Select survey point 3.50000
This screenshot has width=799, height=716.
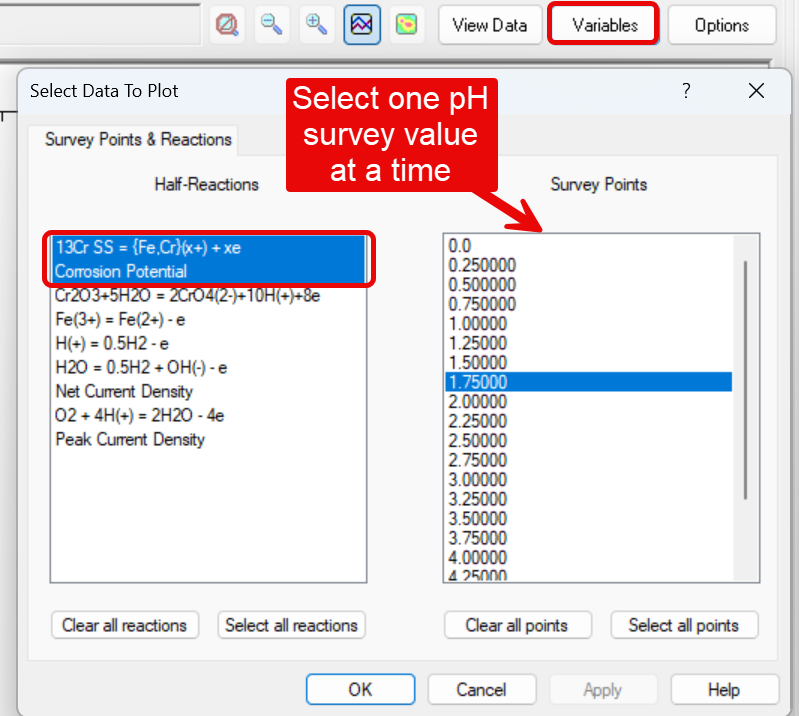pyautogui.click(x=589, y=518)
